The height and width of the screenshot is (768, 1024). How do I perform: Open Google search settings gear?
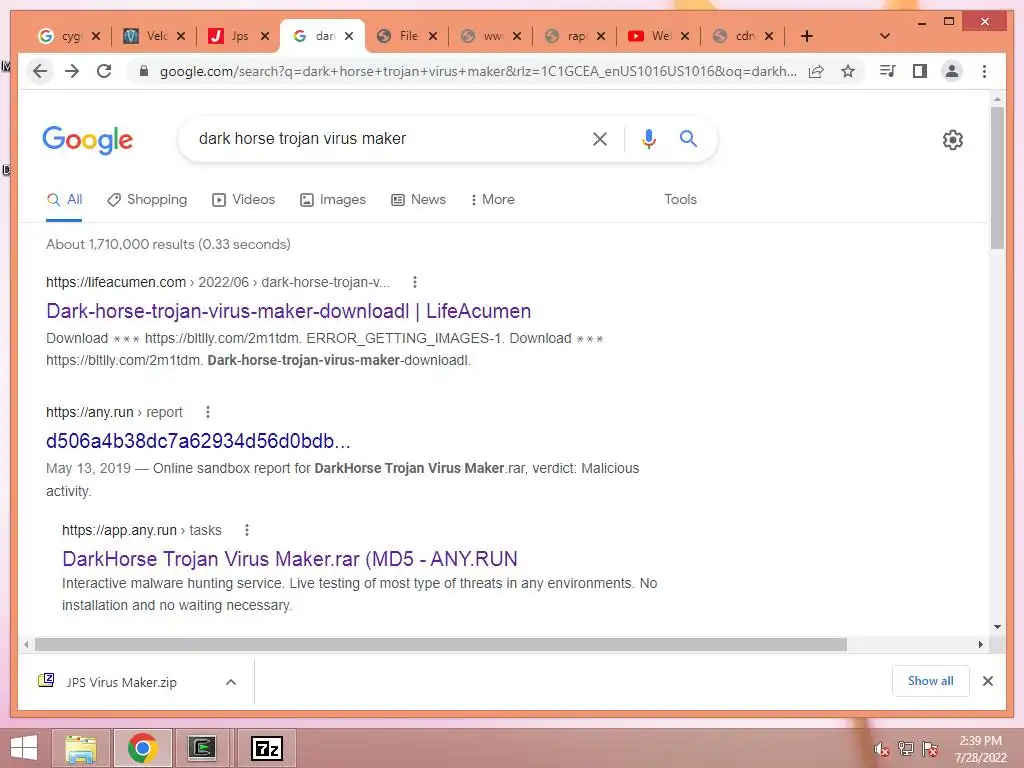(x=953, y=140)
